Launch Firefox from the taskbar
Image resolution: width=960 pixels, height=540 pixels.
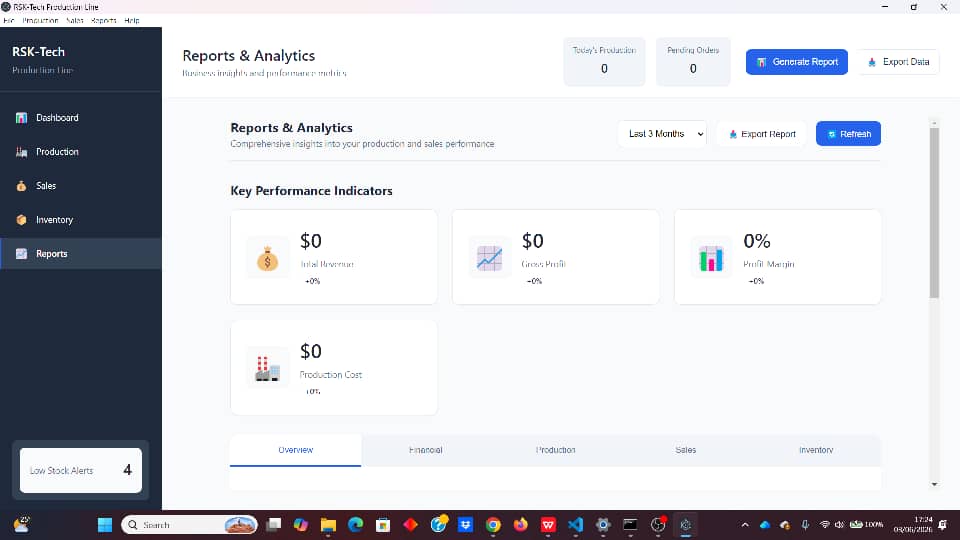520,525
